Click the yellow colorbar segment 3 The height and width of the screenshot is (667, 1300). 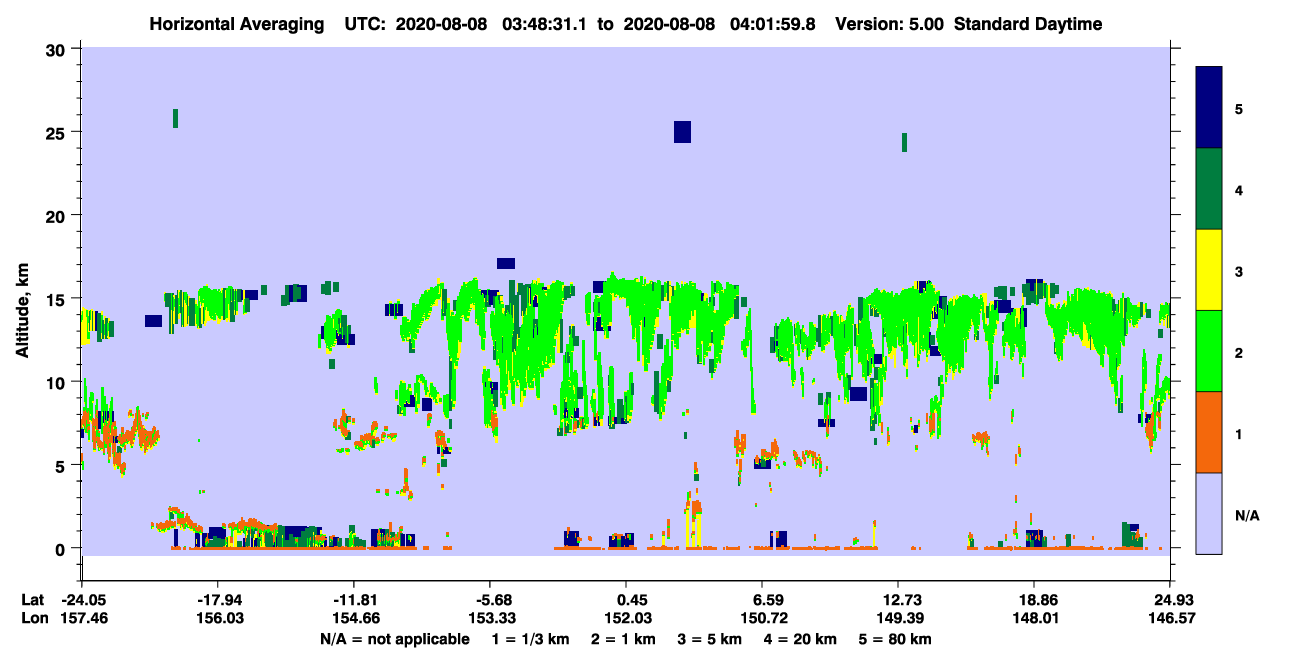pyautogui.click(x=1209, y=270)
